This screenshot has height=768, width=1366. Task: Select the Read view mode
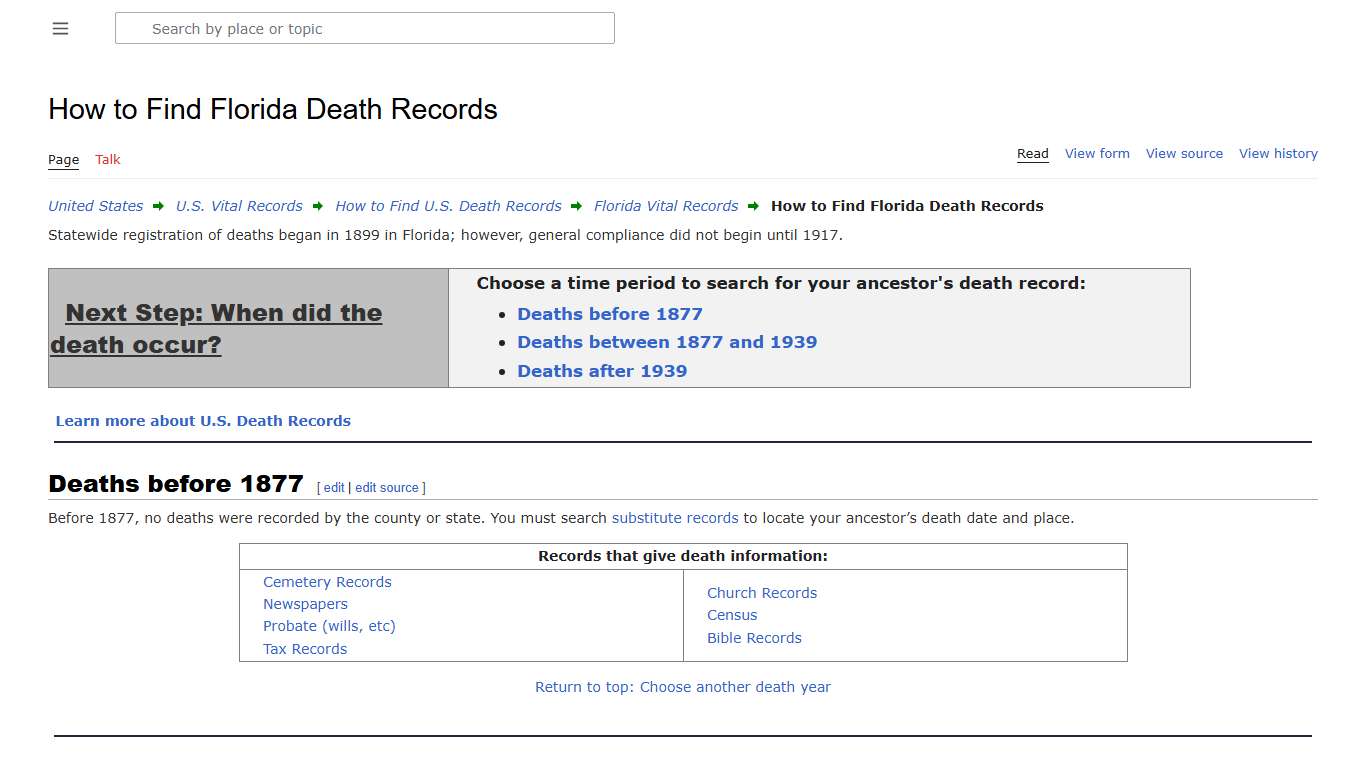click(1033, 153)
